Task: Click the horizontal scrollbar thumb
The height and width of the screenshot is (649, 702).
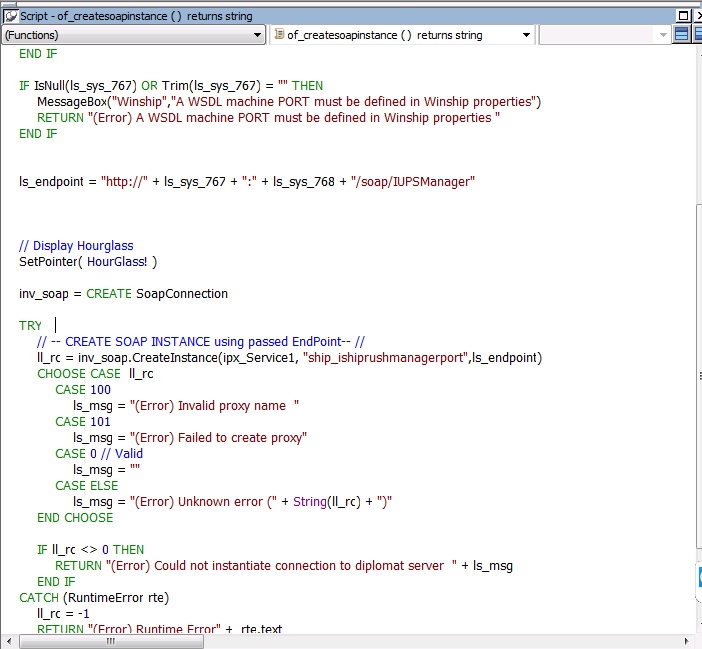Action: point(112,641)
